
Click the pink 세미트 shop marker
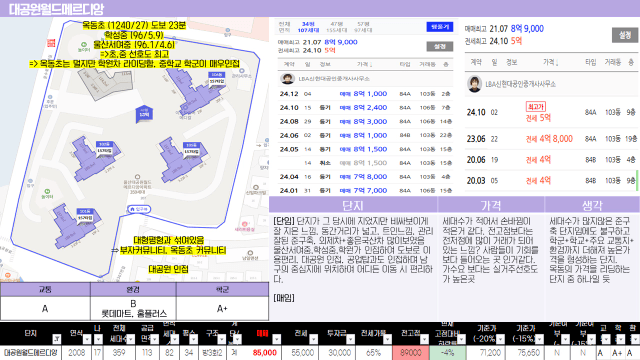[x=244, y=224]
